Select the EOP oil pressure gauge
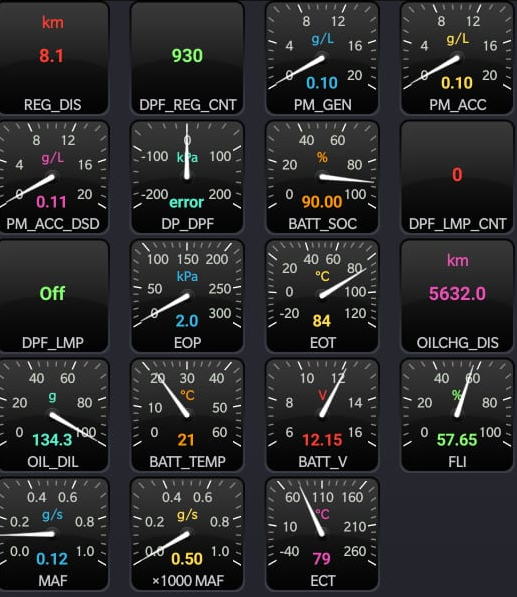This screenshot has height=597, width=517. tap(187, 296)
